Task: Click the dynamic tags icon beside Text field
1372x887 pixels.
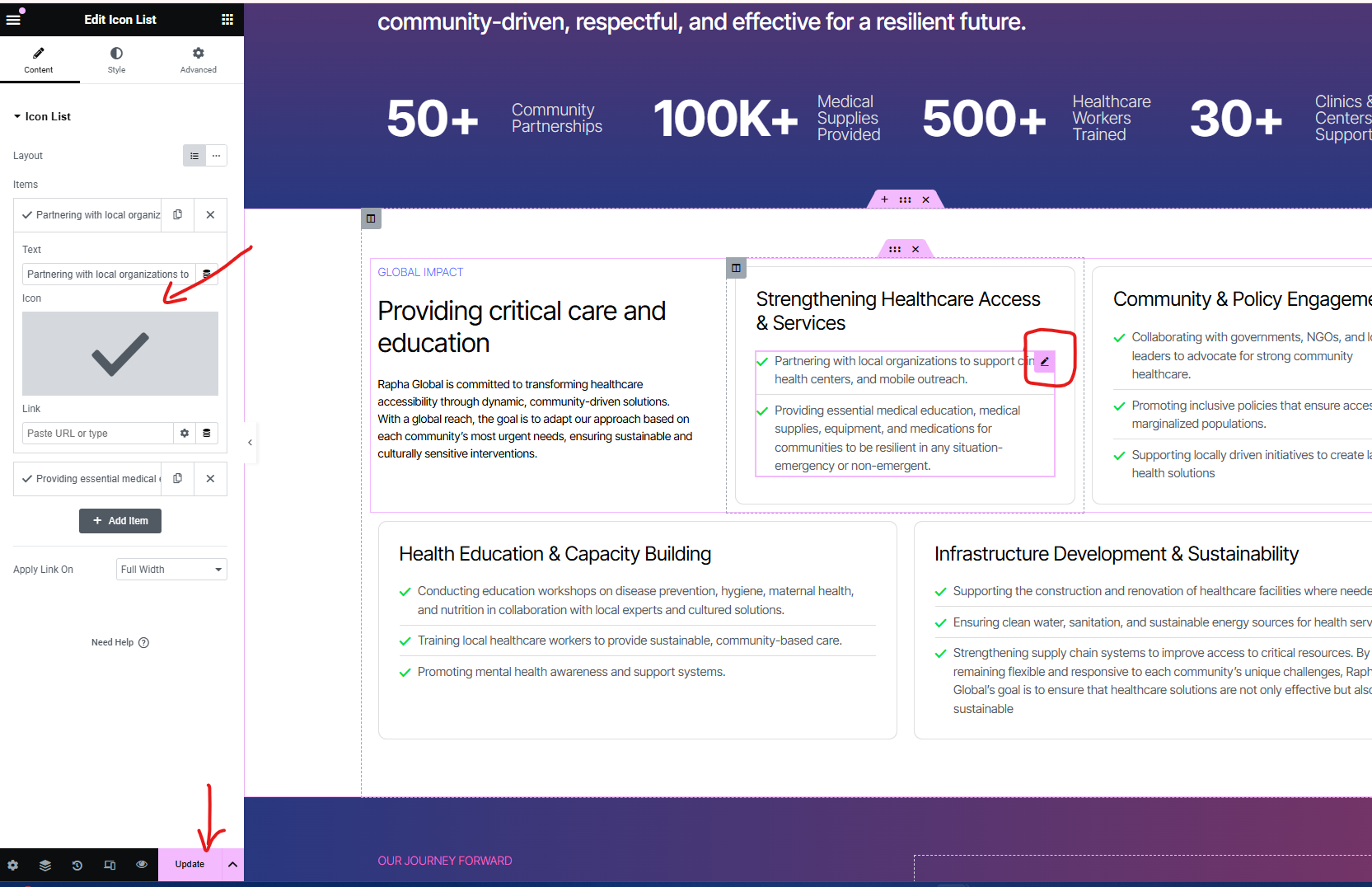Action: (207, 275)
